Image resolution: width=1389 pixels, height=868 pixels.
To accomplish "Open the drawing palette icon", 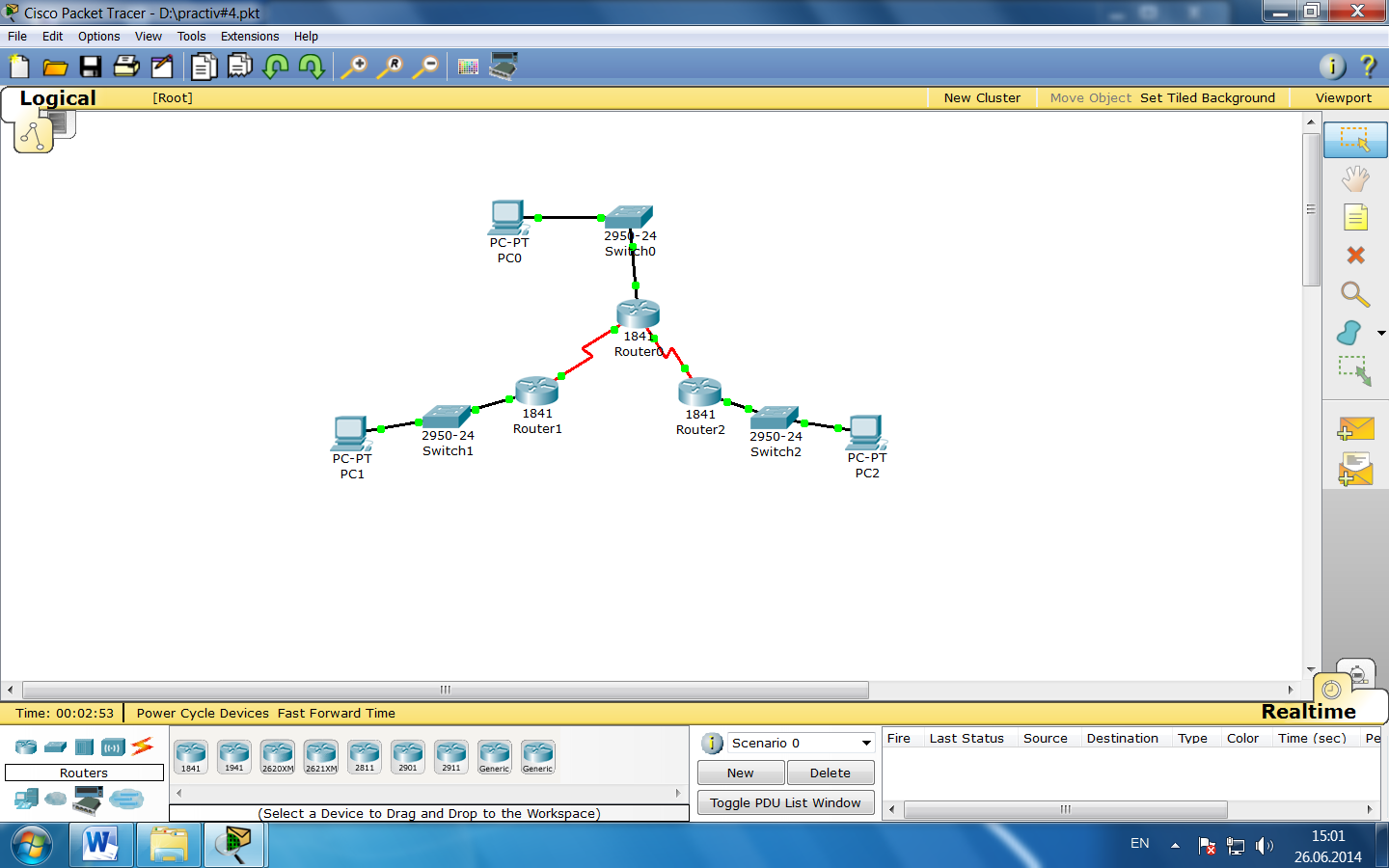I will (x=468, y=67).
